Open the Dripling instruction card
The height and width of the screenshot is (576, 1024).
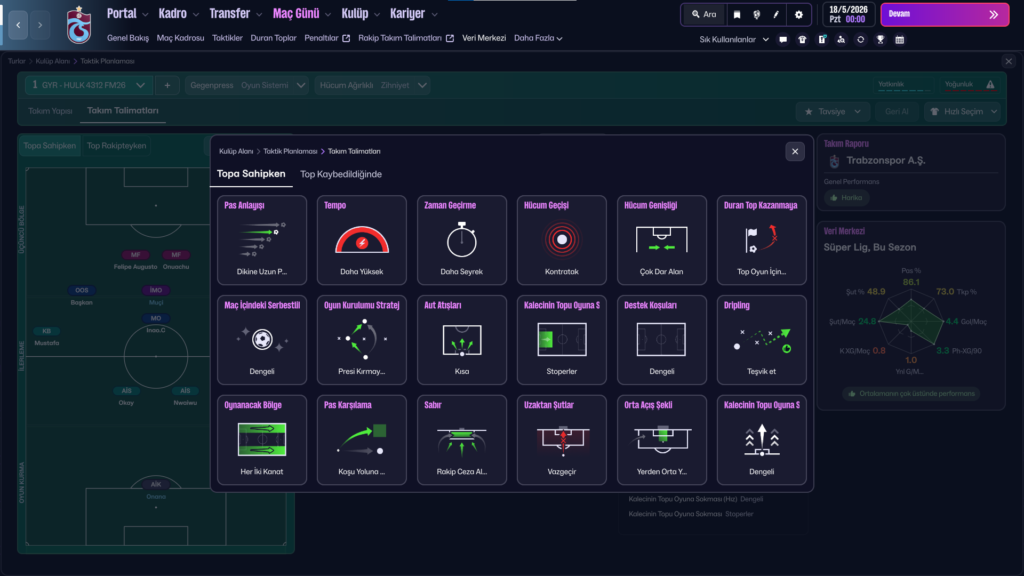[762, 340]
